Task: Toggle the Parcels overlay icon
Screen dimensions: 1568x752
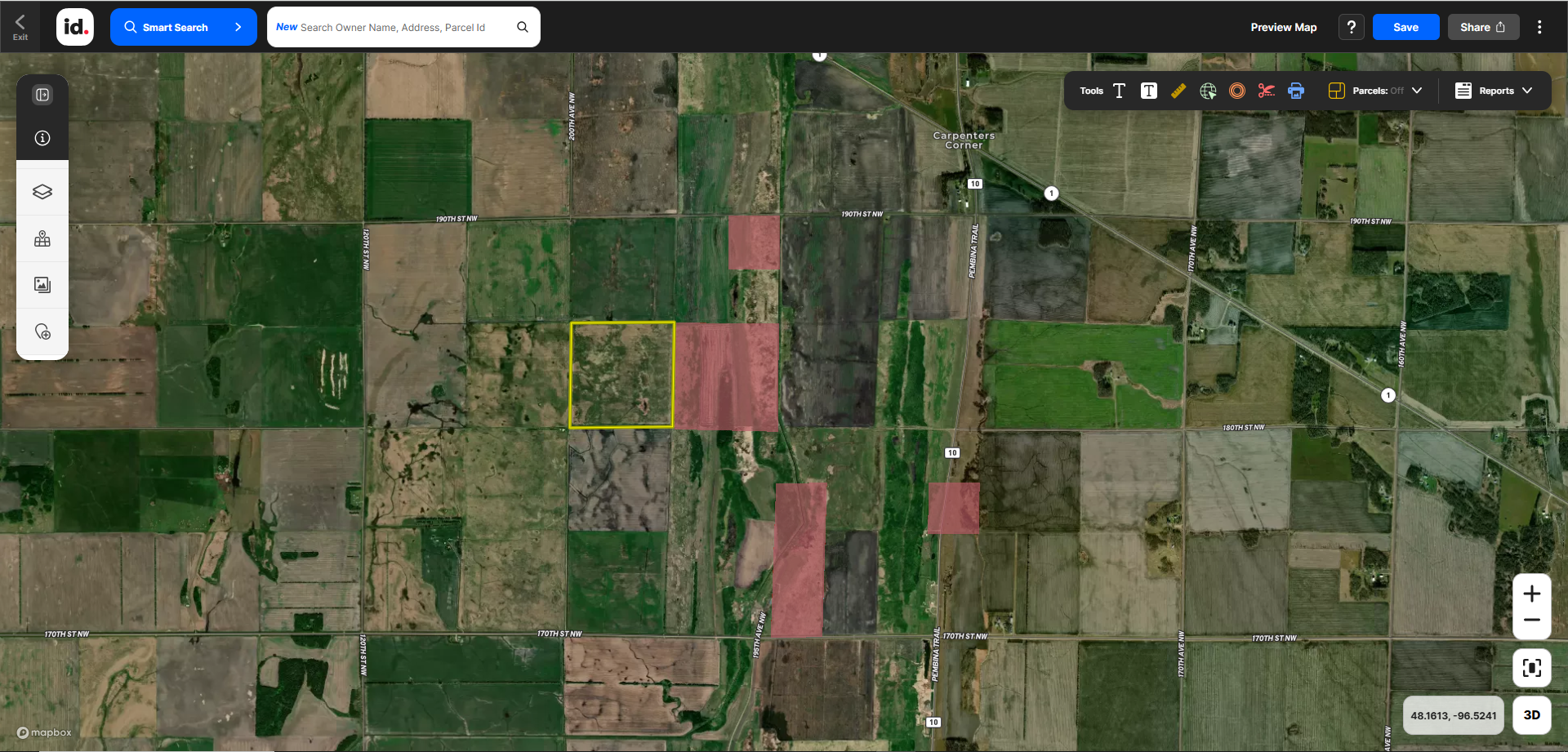Action: click(x=1336, y=91)
